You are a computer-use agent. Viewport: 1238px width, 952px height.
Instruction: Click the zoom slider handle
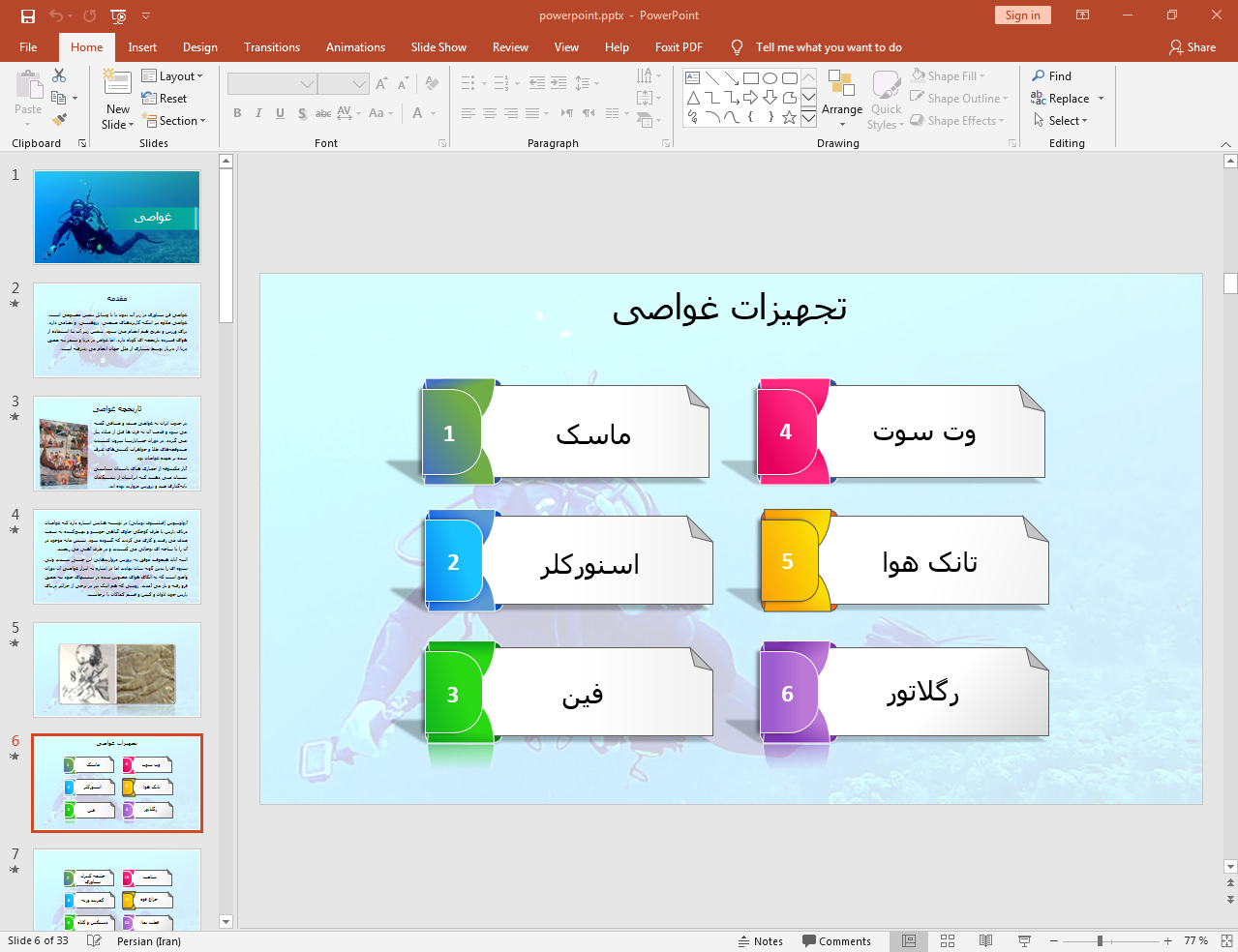pos(1100,940)
